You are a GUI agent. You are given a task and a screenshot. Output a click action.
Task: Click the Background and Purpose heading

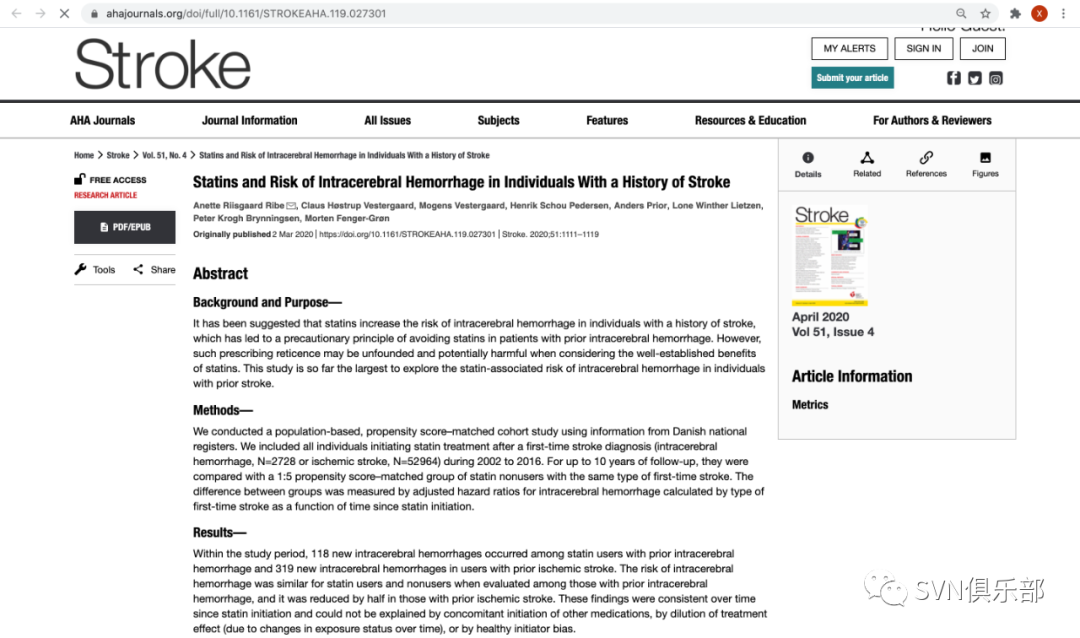click(267, 302)
